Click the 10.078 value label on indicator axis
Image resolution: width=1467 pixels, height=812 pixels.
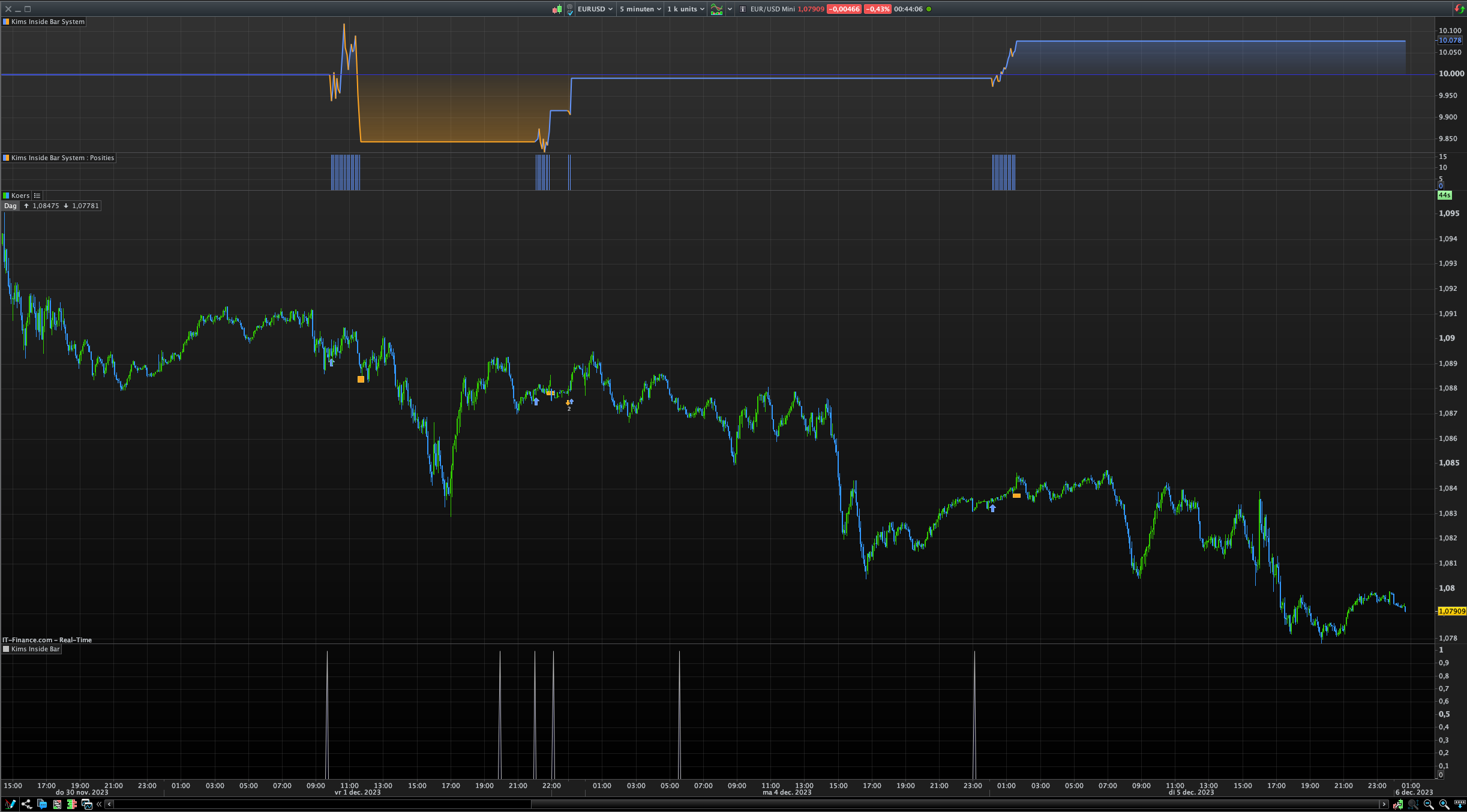coord(1450,40)
